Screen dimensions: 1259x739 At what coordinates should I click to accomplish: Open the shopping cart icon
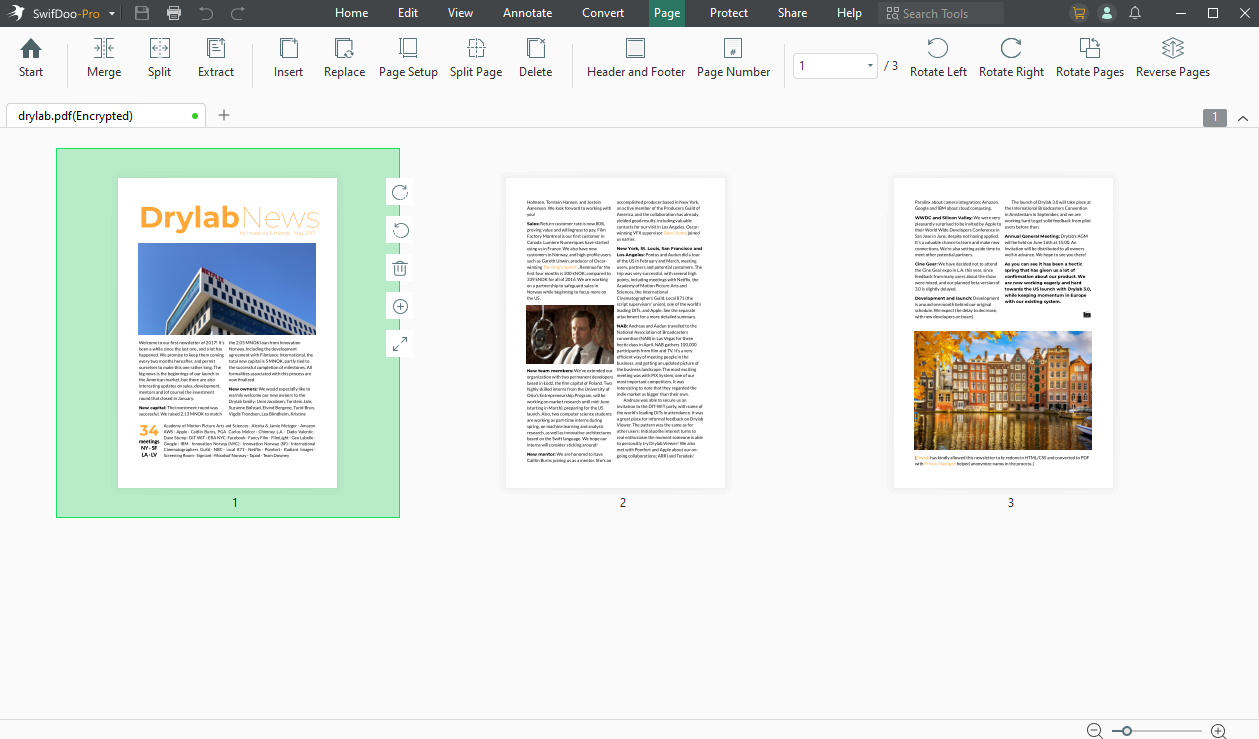pos(1078,13)
